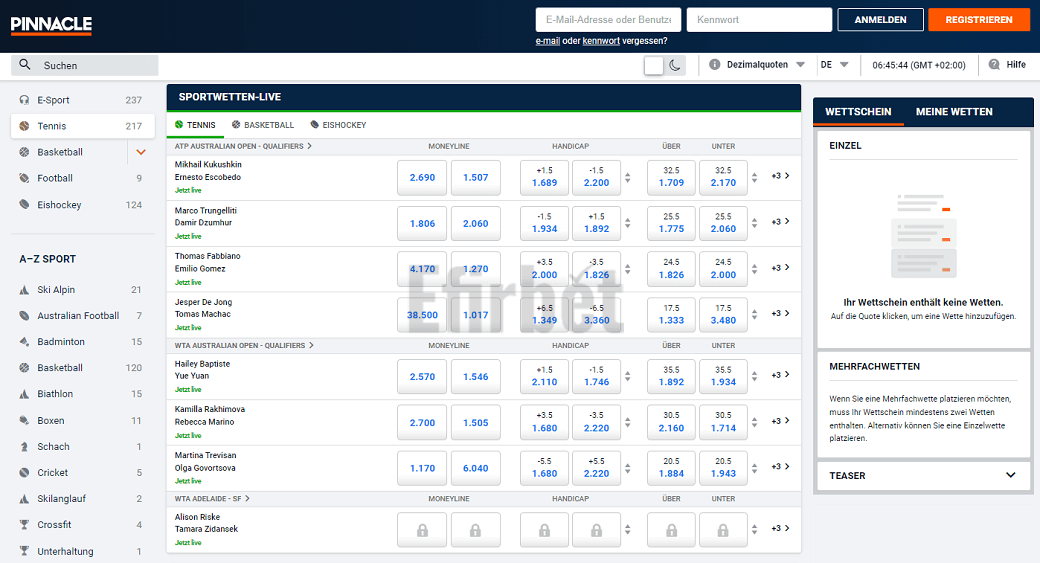The image size is (1040, 563).
Task: Select Über 35.5 at 1.892
Action: 671,377
